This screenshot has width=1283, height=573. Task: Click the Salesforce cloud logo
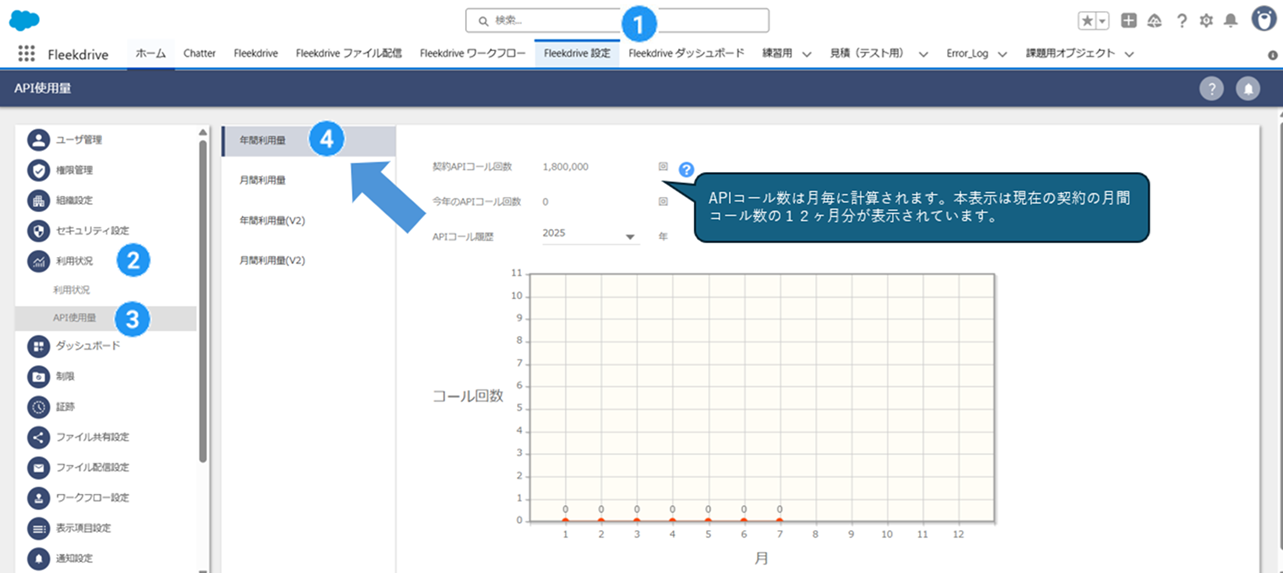coord(25,19)
